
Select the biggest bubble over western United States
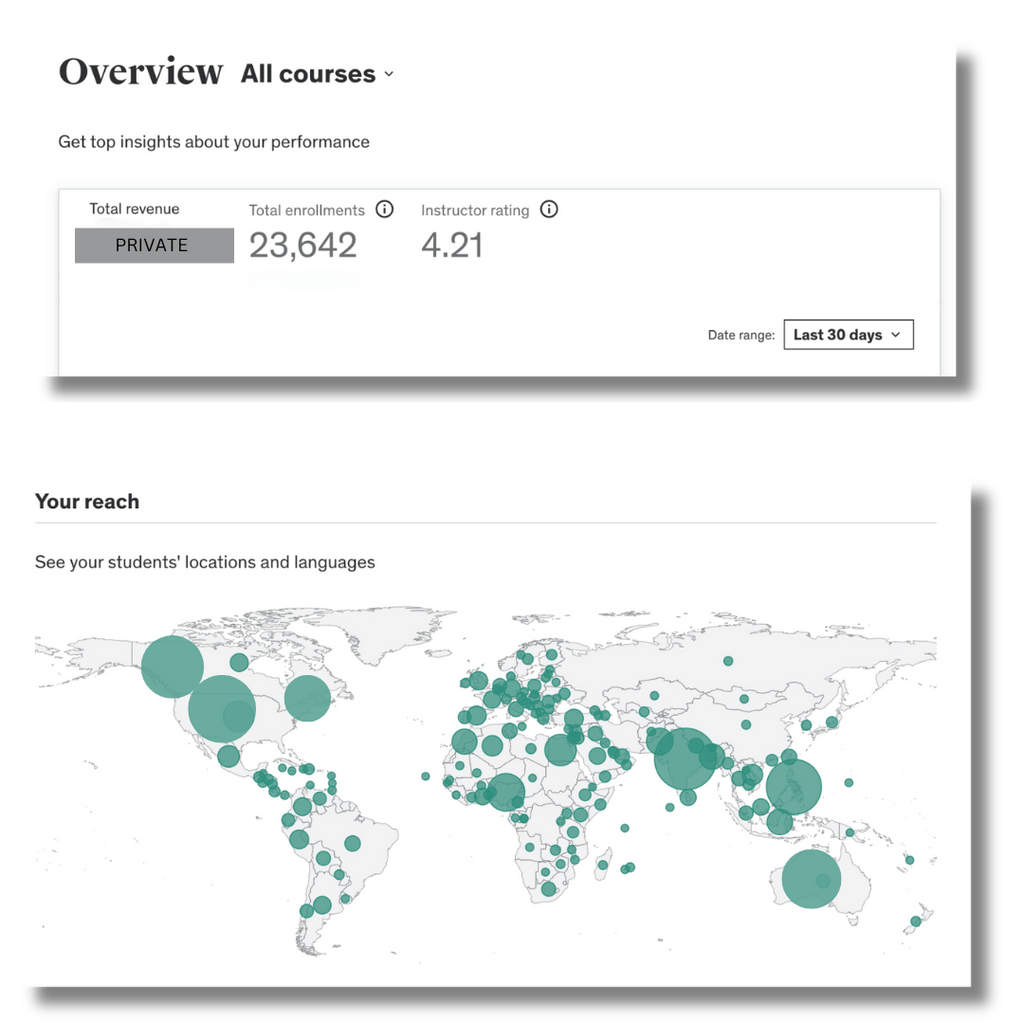pos(221,708)
